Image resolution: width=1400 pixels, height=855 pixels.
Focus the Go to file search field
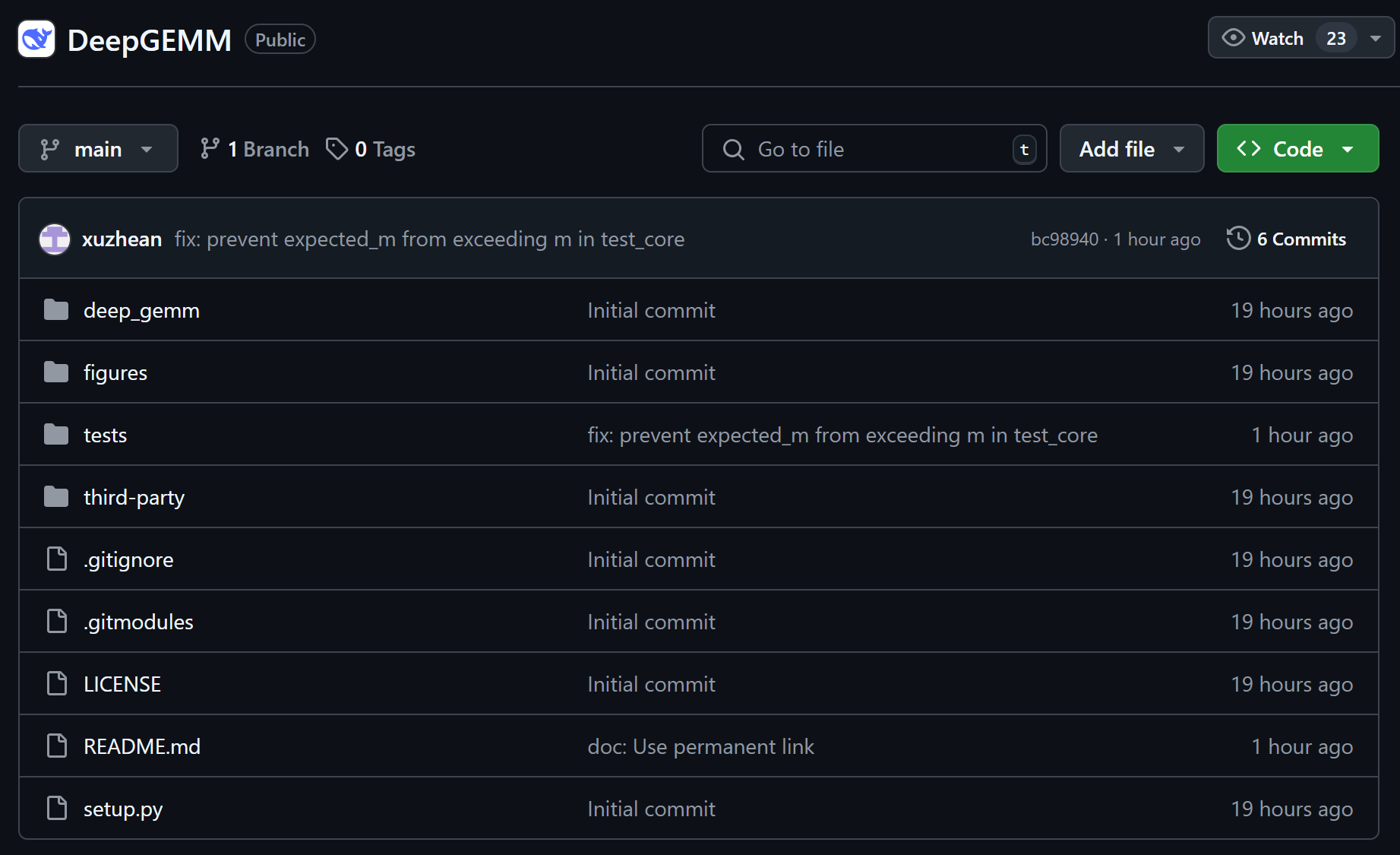pyautogui.click(x=874, y=148)
